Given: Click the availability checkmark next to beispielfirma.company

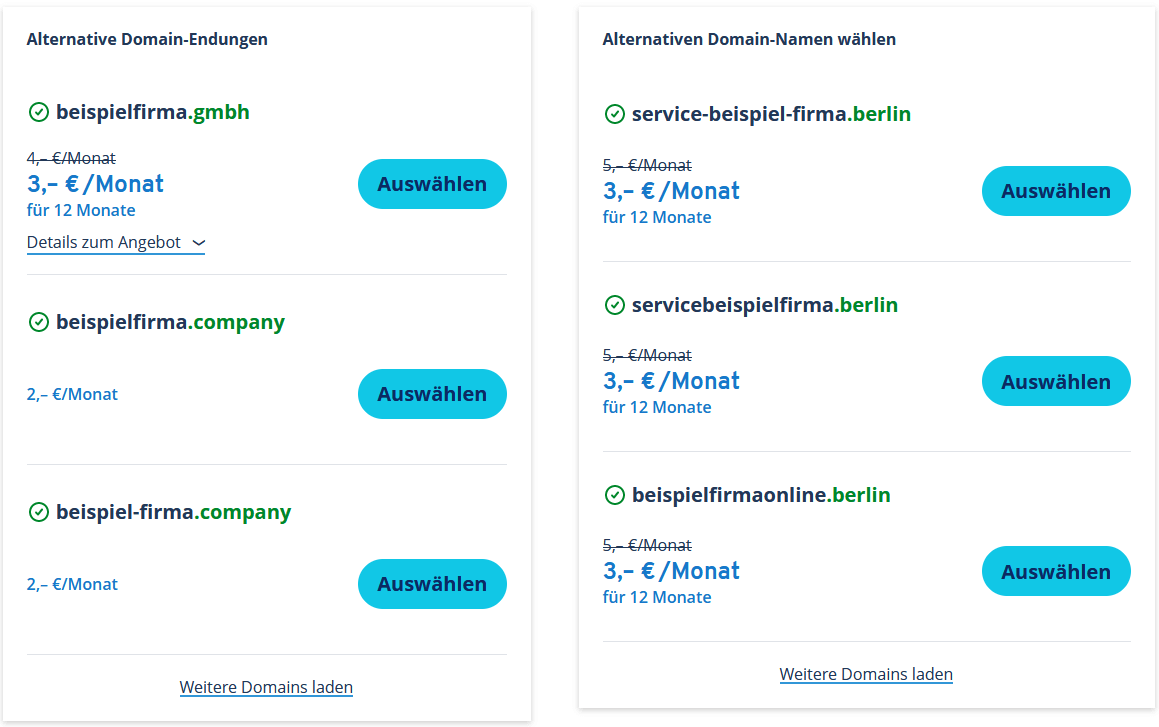Looking at the screenshot, I should 38,322.
